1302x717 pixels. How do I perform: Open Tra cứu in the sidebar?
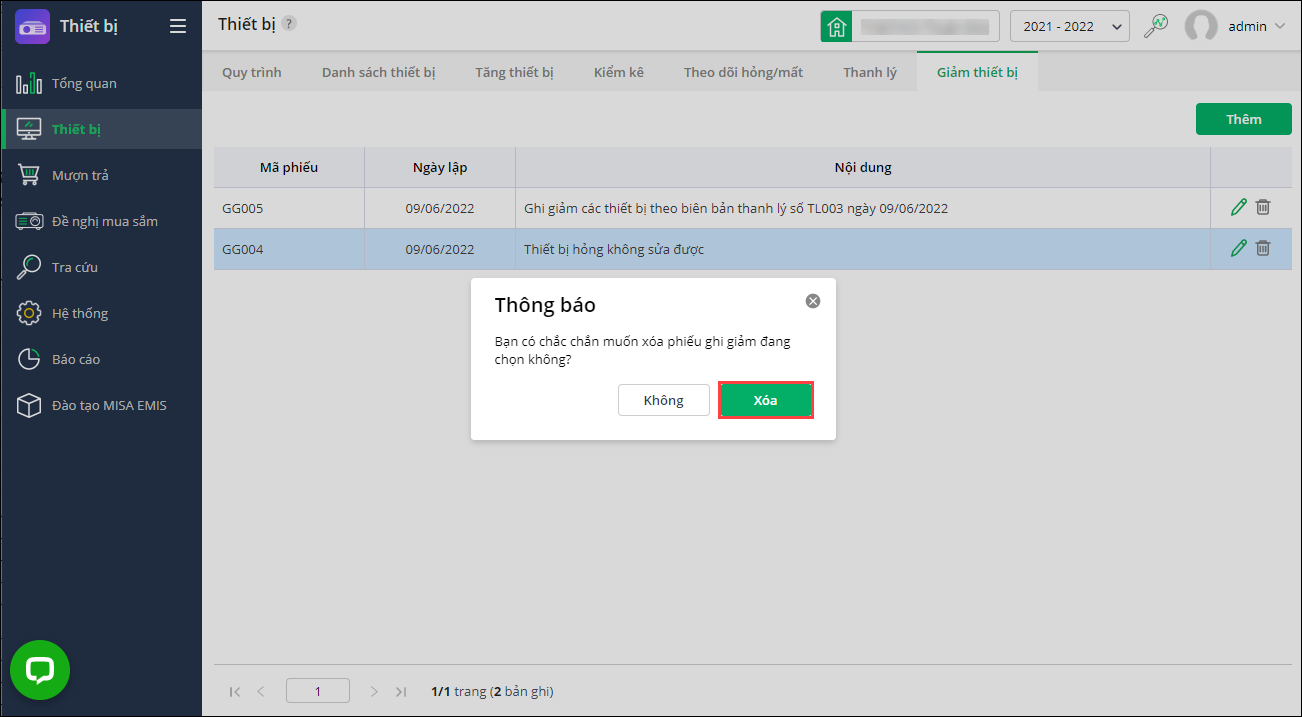pos(101,267)
